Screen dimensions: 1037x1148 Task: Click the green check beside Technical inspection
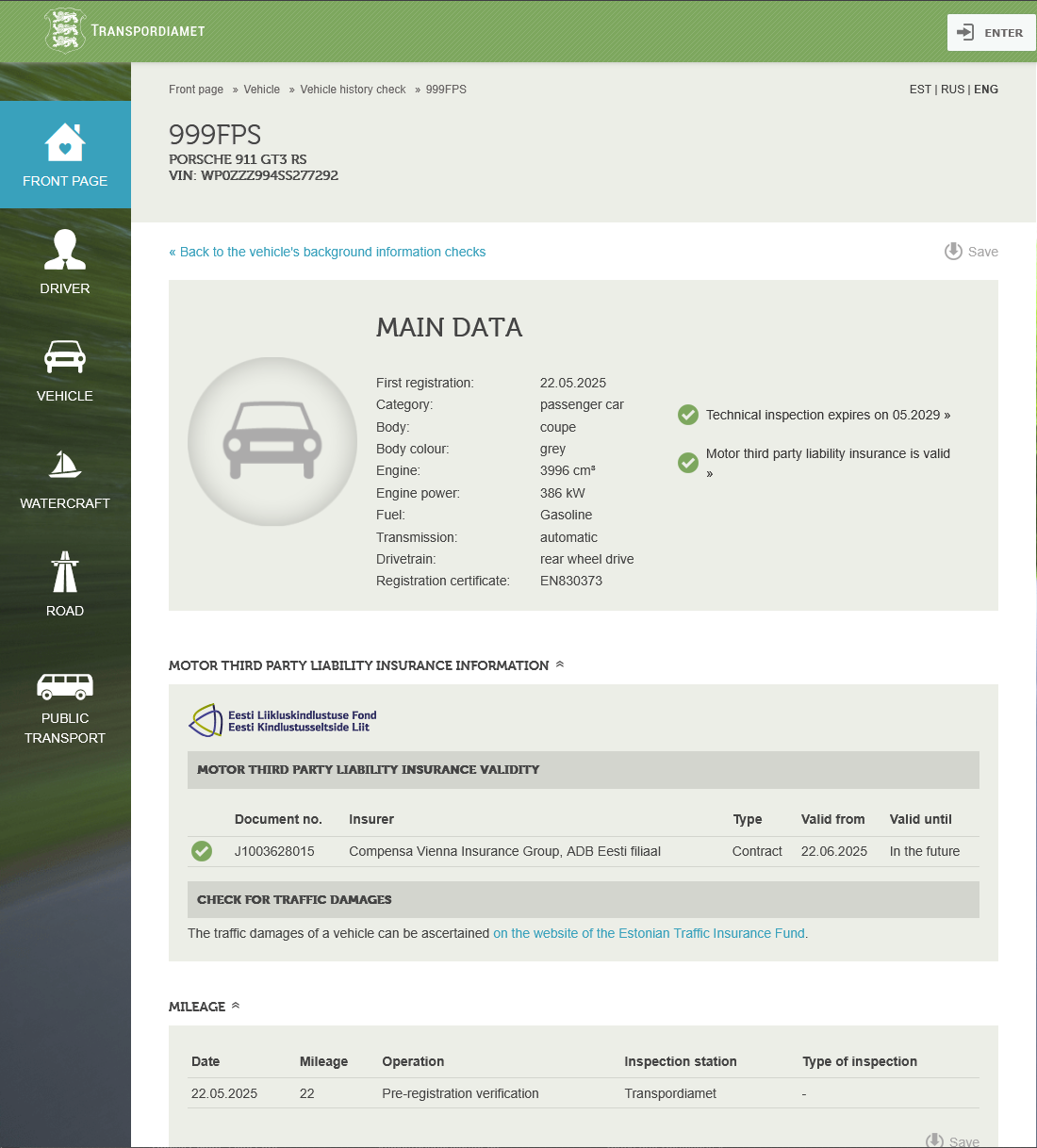(x=688, y=415)
